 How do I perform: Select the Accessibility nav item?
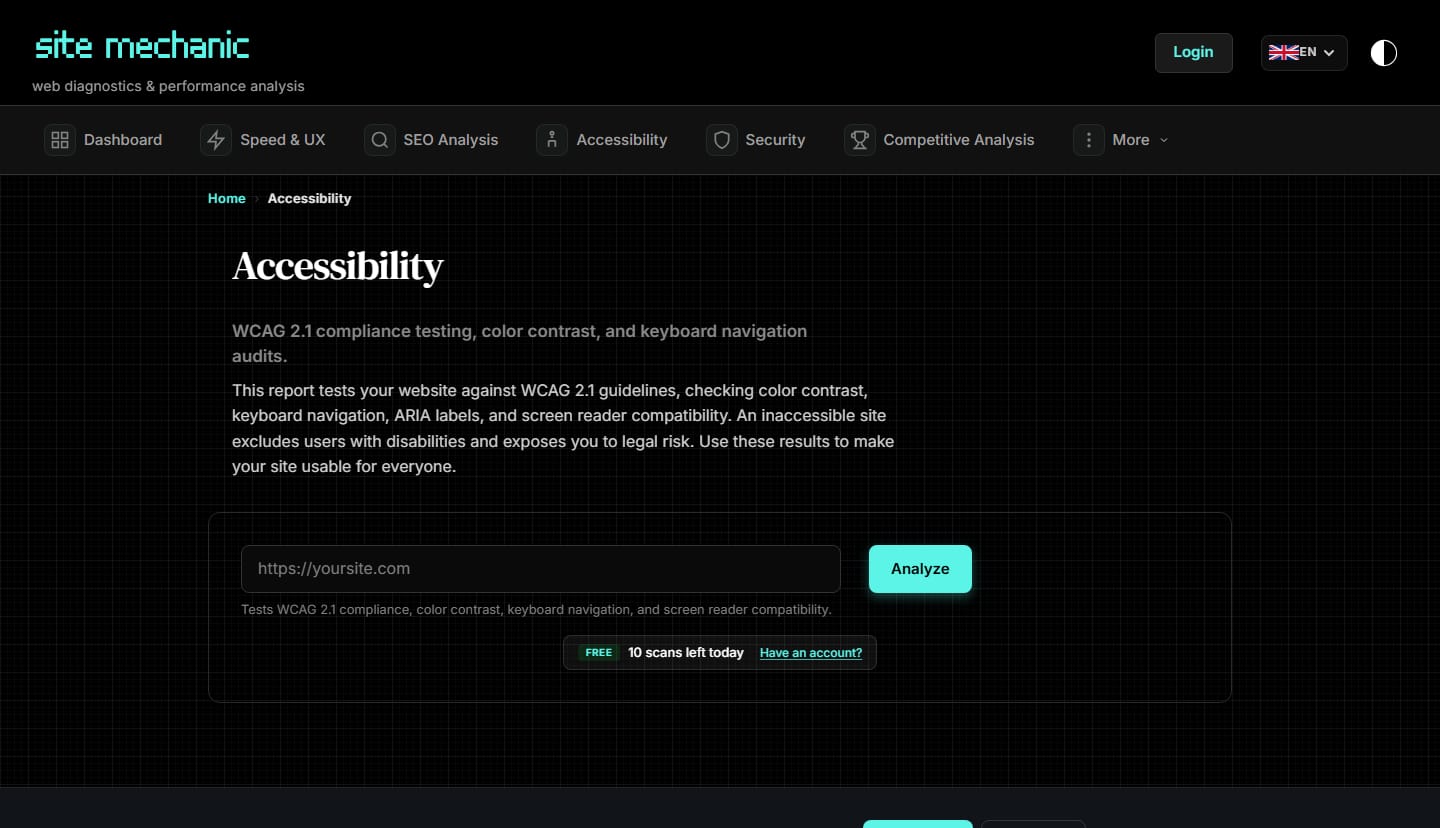pos(603,140)
